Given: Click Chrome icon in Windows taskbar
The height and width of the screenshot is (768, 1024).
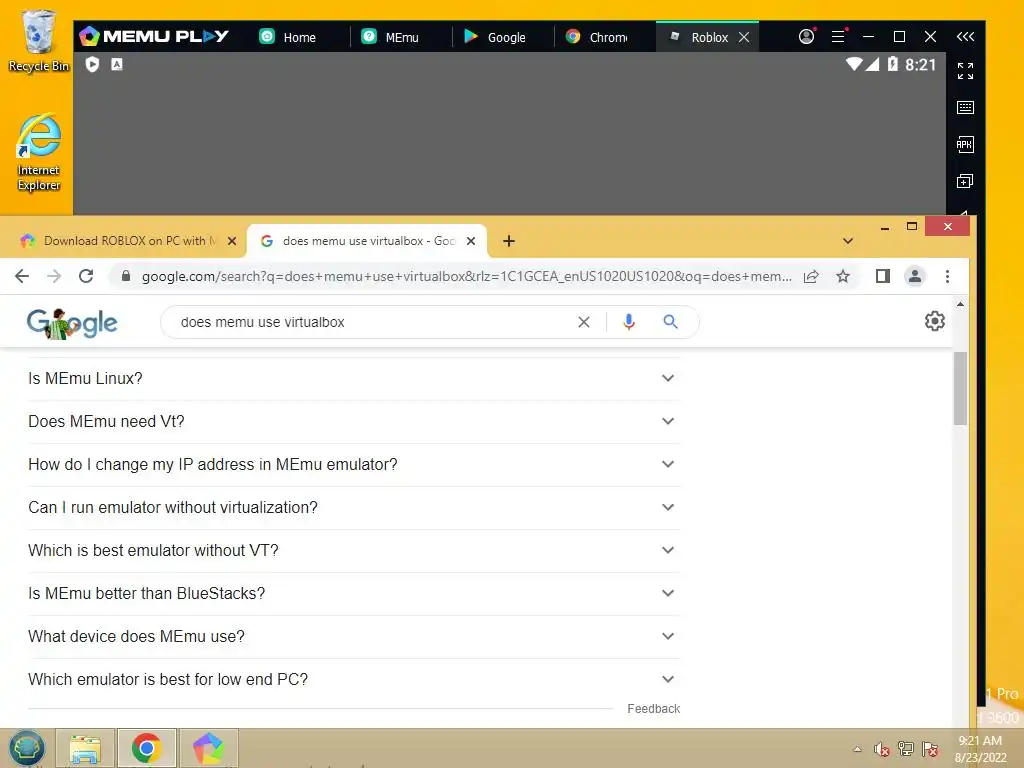Looking at the screenshot, I should [146, 748].
